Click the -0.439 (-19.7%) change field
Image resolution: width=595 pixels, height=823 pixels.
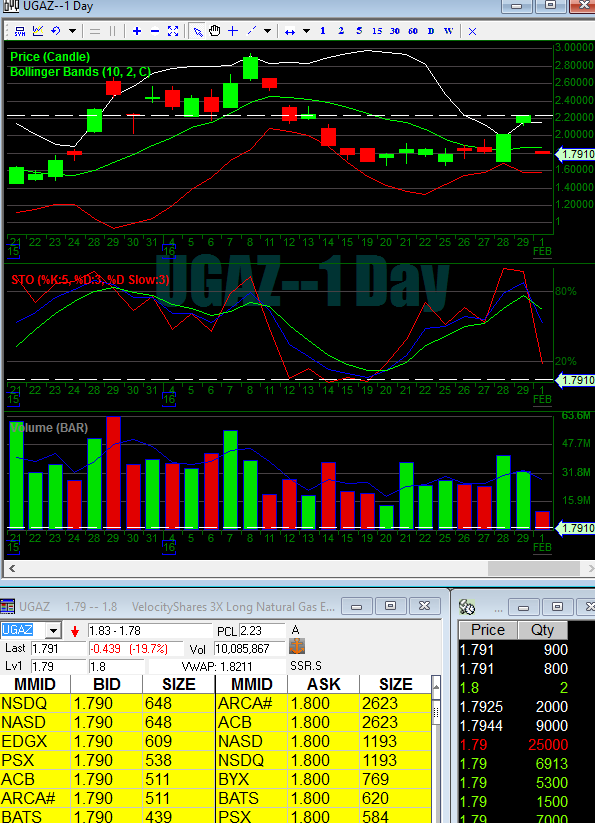click(x=136, y=649)
